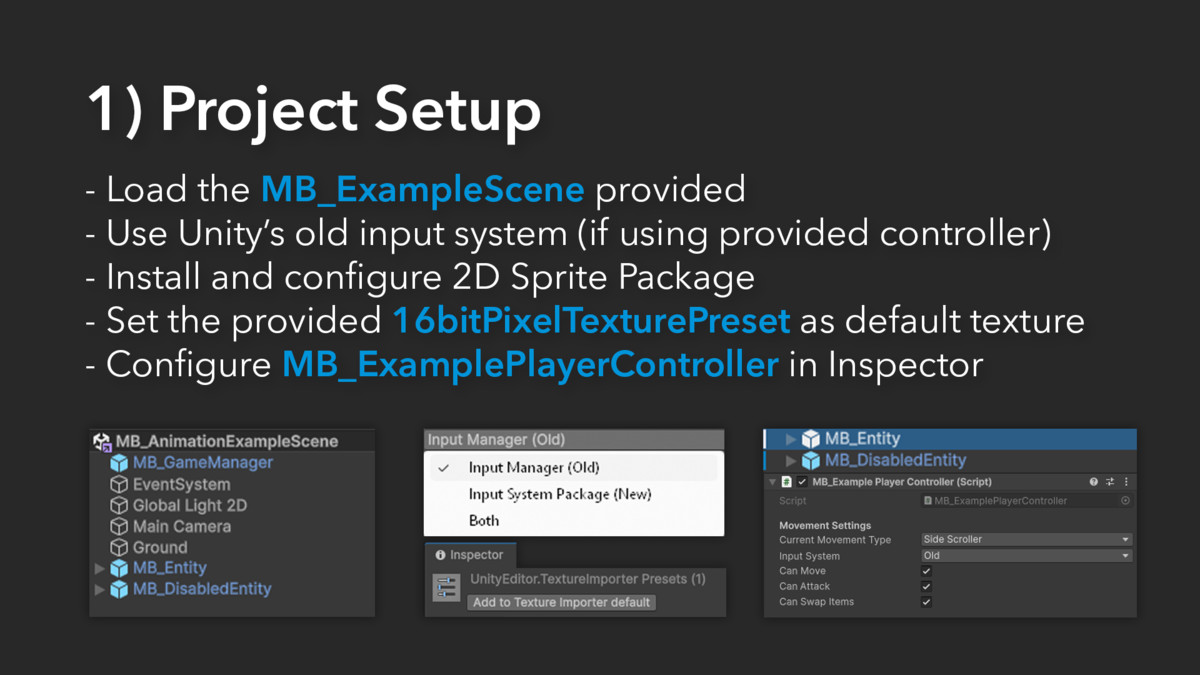Switch to the Inspector tab

click(470, 555)
